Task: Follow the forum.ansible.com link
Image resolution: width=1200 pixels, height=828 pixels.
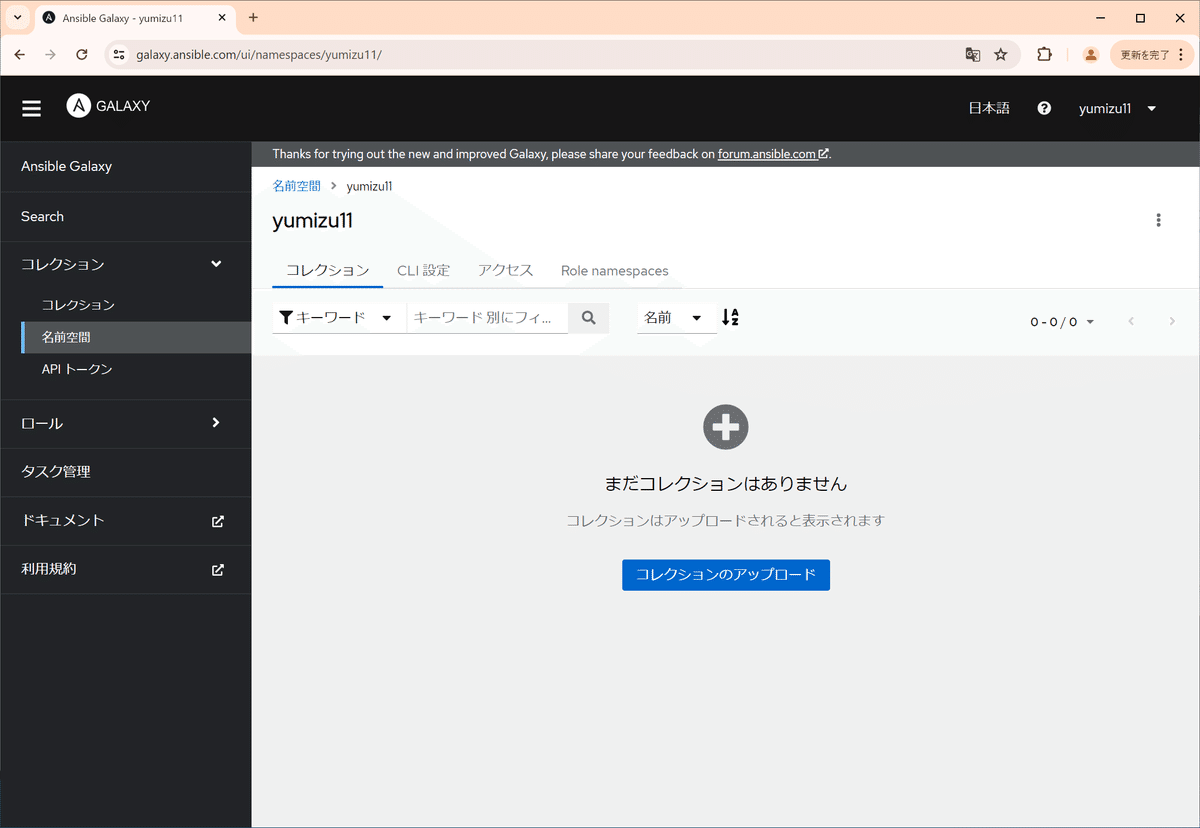Action: (773, 154)
